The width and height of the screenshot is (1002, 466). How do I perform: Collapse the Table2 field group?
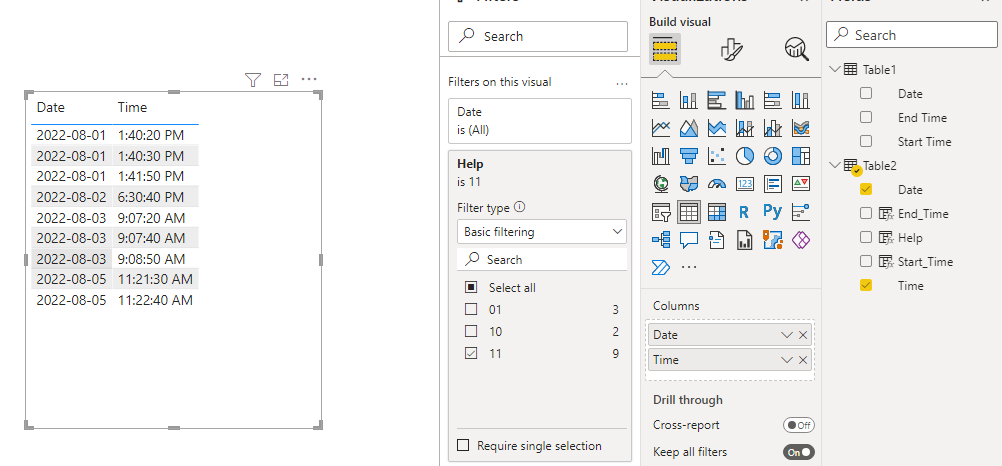point(835,165)
